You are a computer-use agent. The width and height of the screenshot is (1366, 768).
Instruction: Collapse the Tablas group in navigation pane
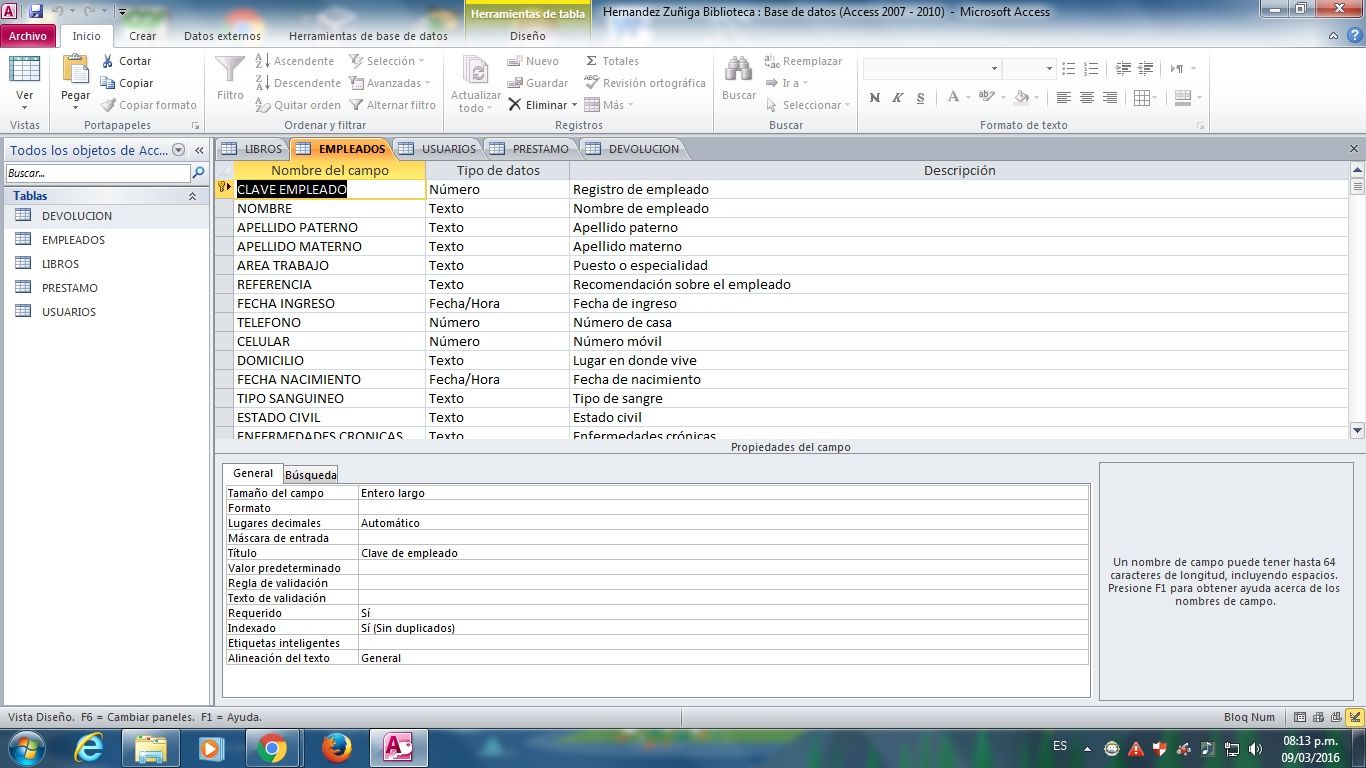[x=192, y=197]
